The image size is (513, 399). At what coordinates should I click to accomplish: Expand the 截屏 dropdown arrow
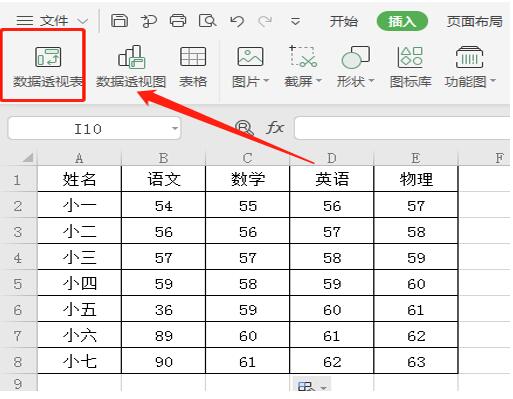tap(318, 81)
